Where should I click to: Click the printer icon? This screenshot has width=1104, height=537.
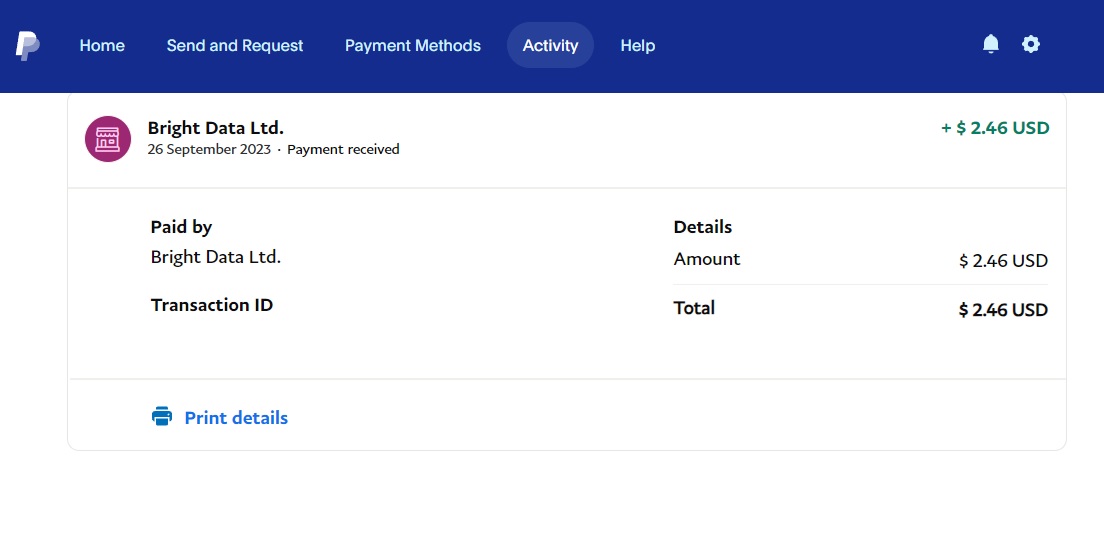coord(162,417)
